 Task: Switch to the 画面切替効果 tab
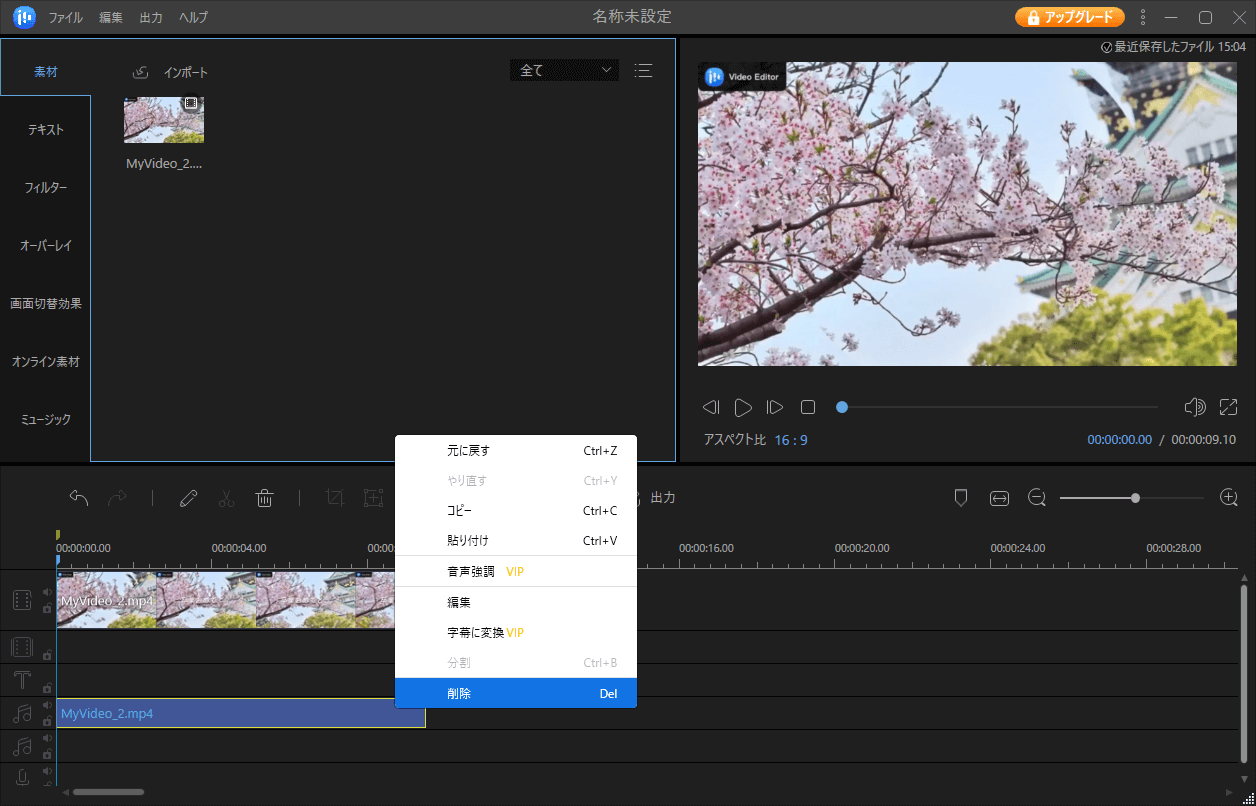pyautogui.click(x=46, y=304)
